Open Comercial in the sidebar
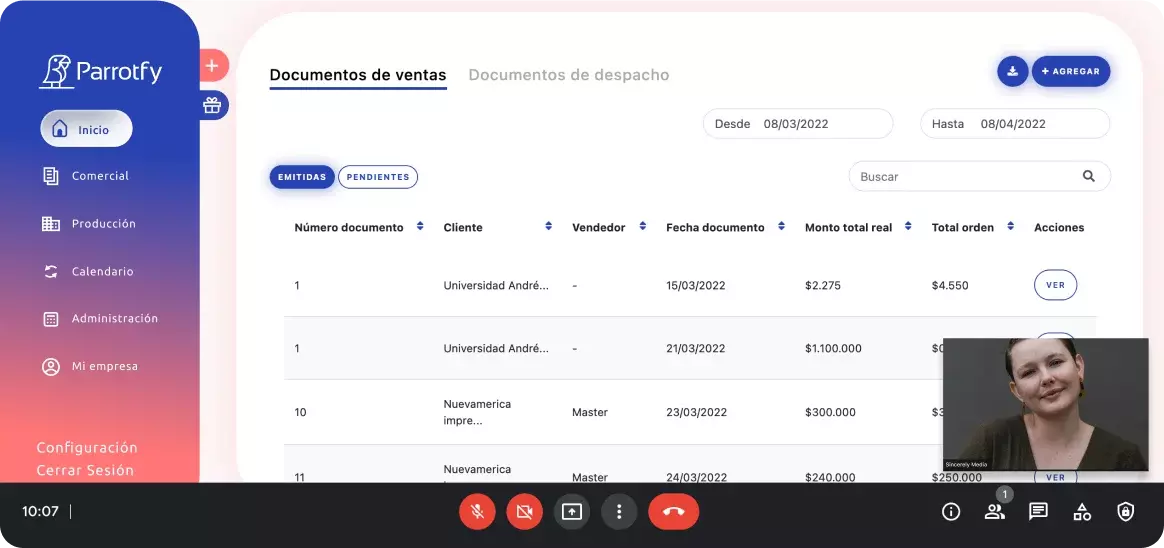Image resolution: width=1164 pixels, height=548 pixels. tap(99, 176)
